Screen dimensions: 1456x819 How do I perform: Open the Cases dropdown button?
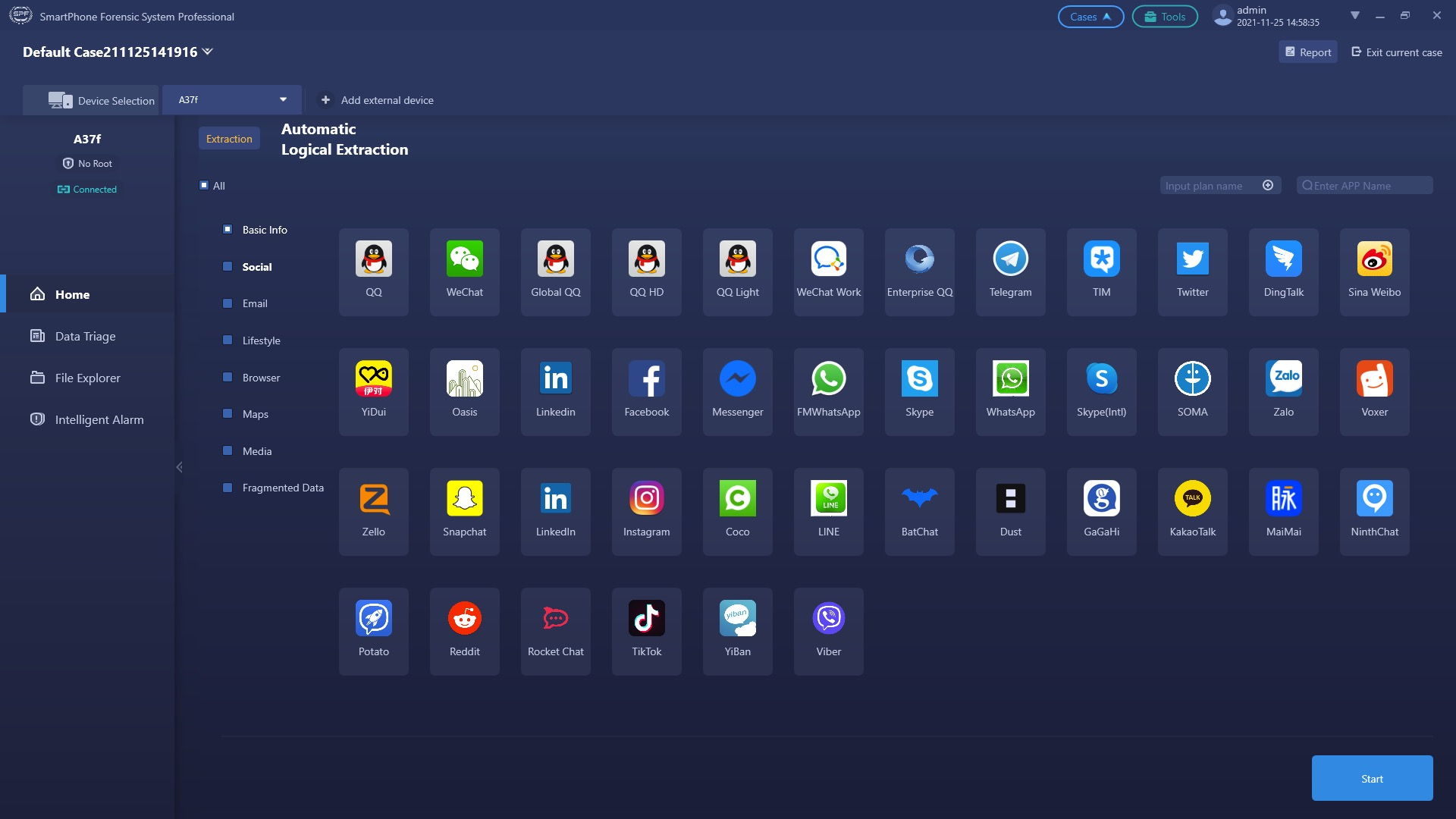[1090, 17]
